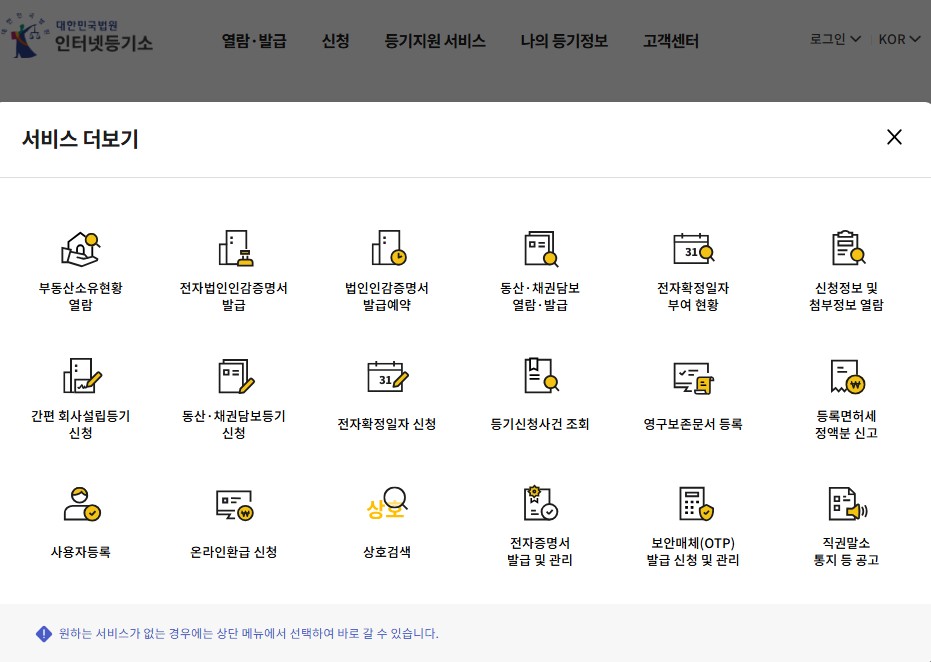Expand the 로그인 dropdown menu
The width and height of the screenshot is (931, 662).
click(x=833, y=40)
